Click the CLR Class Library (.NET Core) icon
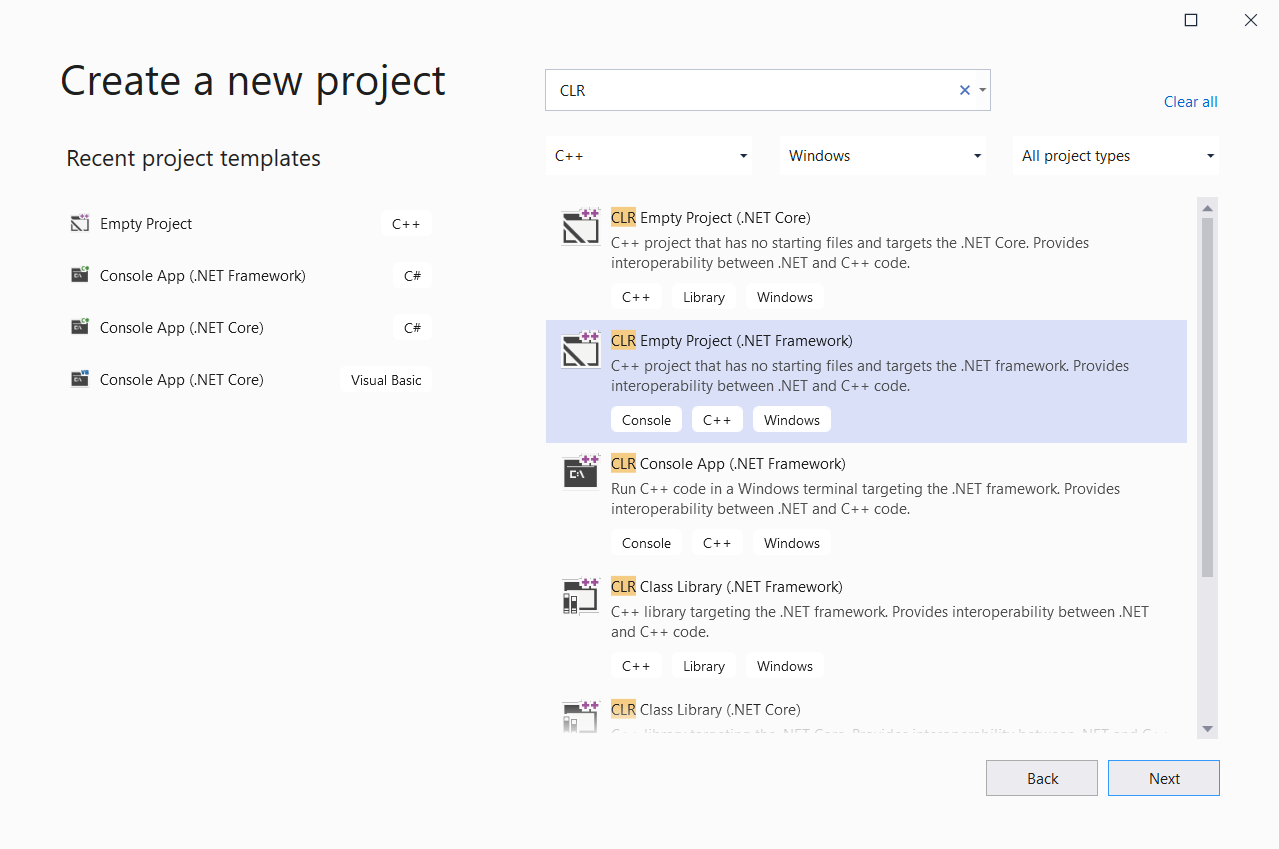 tap(580, 718)
